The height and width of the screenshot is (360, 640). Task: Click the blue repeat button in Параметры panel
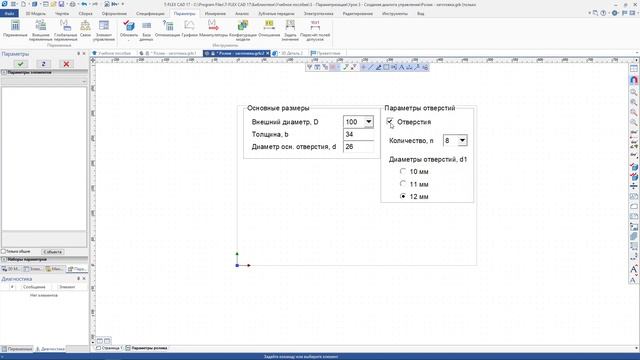pyautogui.click(x=43, y=64)
